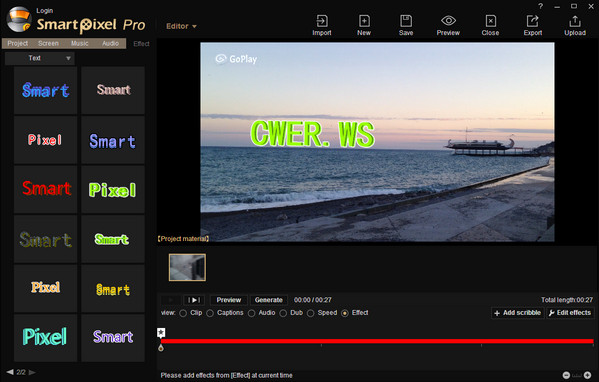Switch to the Music tab
599x382 pixels.
pyautogui.click(x=79, y=44)
